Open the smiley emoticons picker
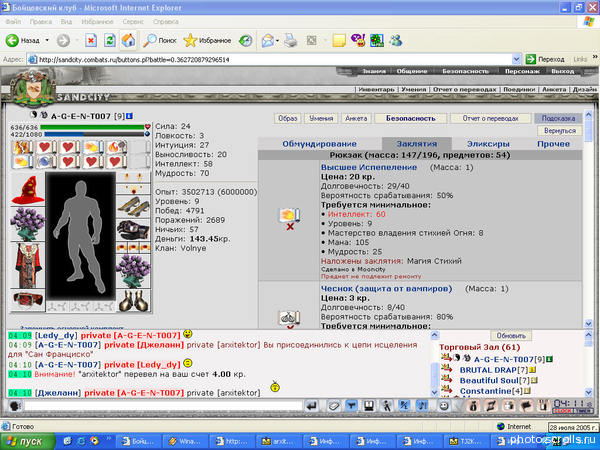The height and width of the screenshot is (450, 600). click(444, 406)
